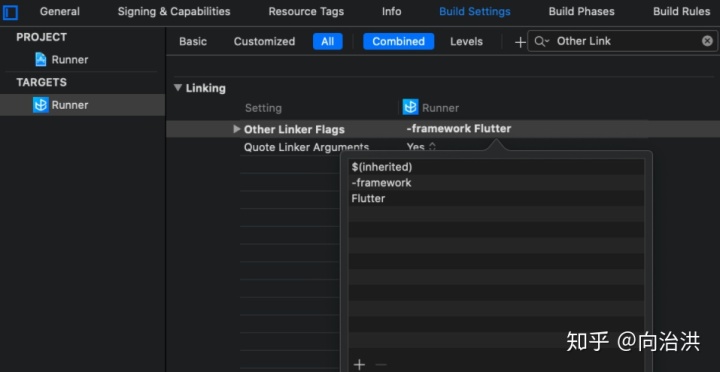This screenshot has height=372, width=720.
Task: Switch to the Info tab
Action: pyautogui.click(x=391, y=11)
